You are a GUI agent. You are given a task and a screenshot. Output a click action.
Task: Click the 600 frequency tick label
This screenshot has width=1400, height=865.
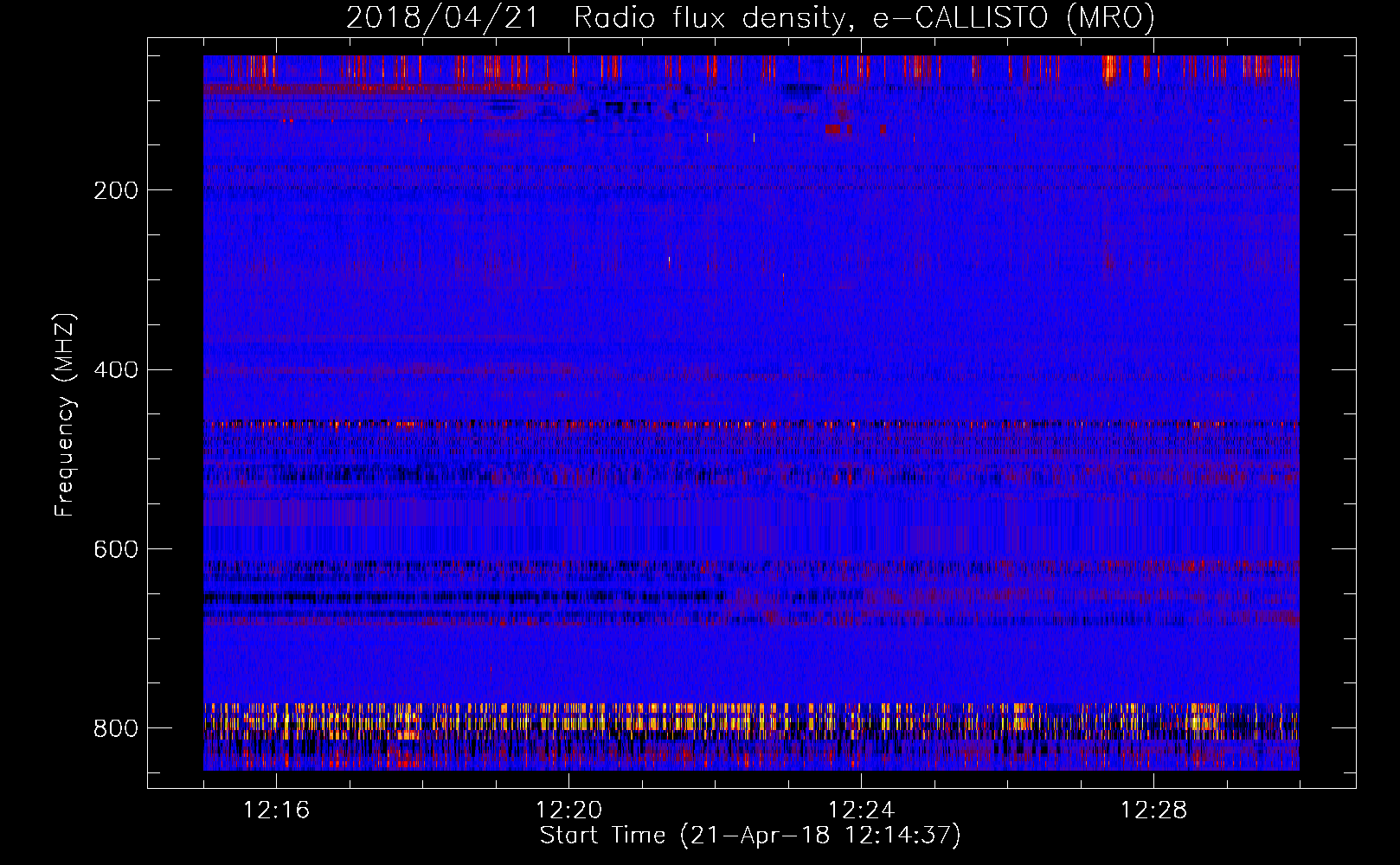pos(116,550)
